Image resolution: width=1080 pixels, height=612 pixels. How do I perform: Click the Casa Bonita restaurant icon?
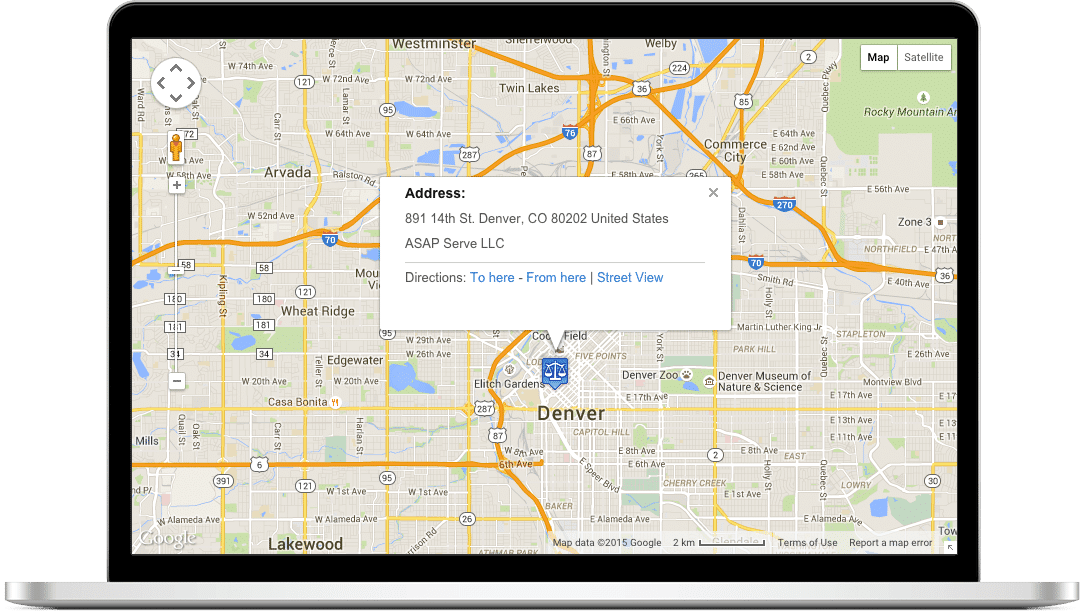click(x=335, y=402)
